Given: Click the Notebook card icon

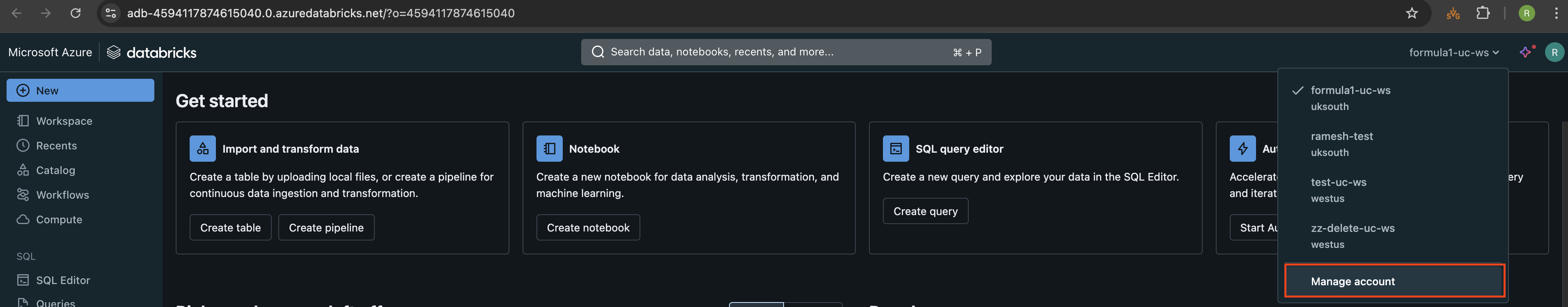Looking at the screenshot, I should click(x=549, y=149).
